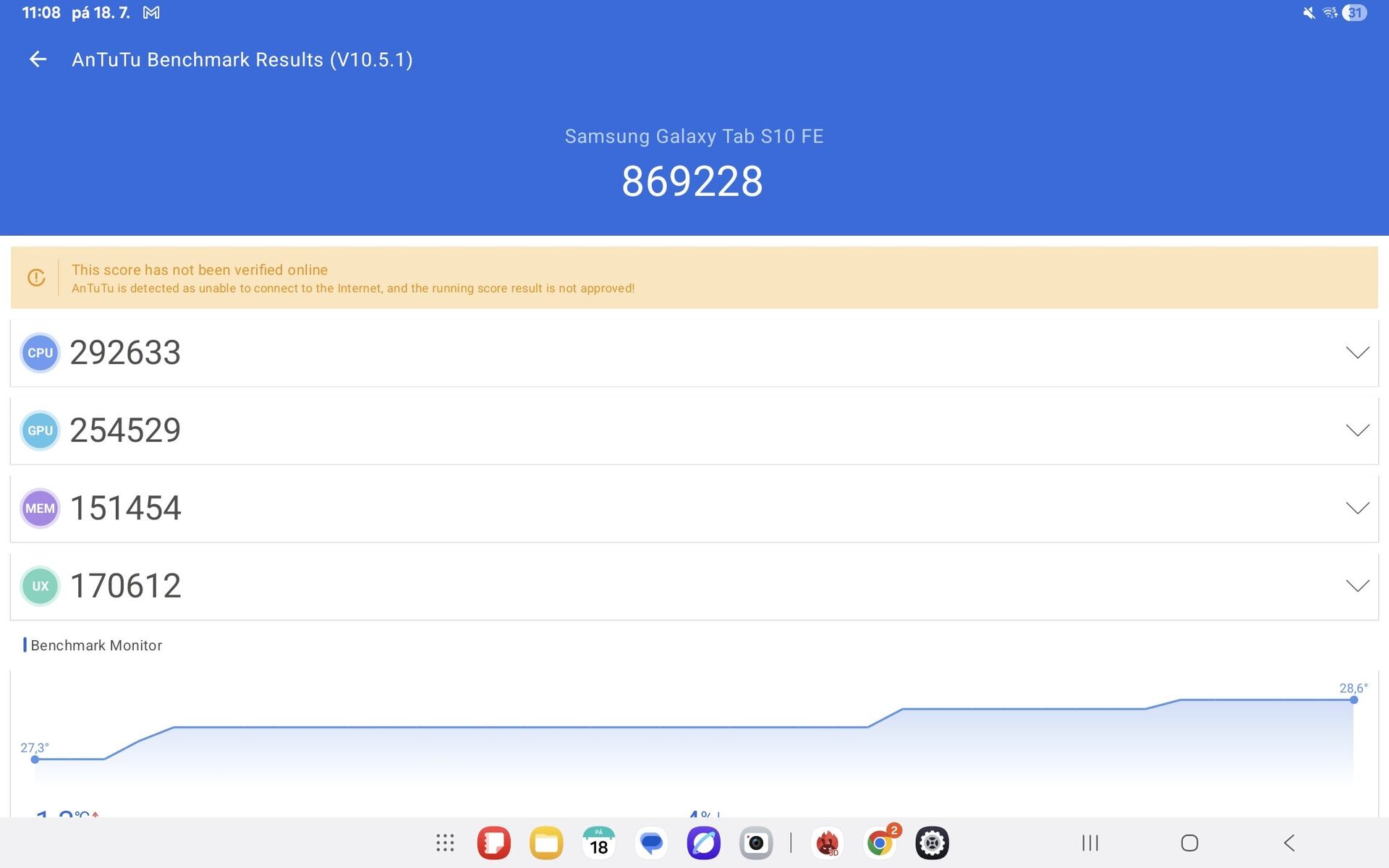The height and width of the screenshot is (868, 1389).
Task: Open Settings gear app in taskbar
Action: tap(932, 843)
